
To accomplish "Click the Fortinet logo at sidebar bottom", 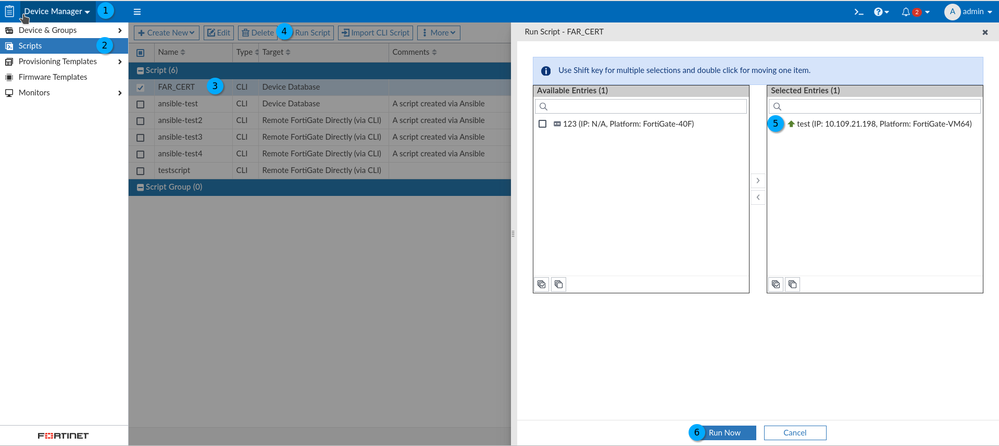I will [64, 436].
